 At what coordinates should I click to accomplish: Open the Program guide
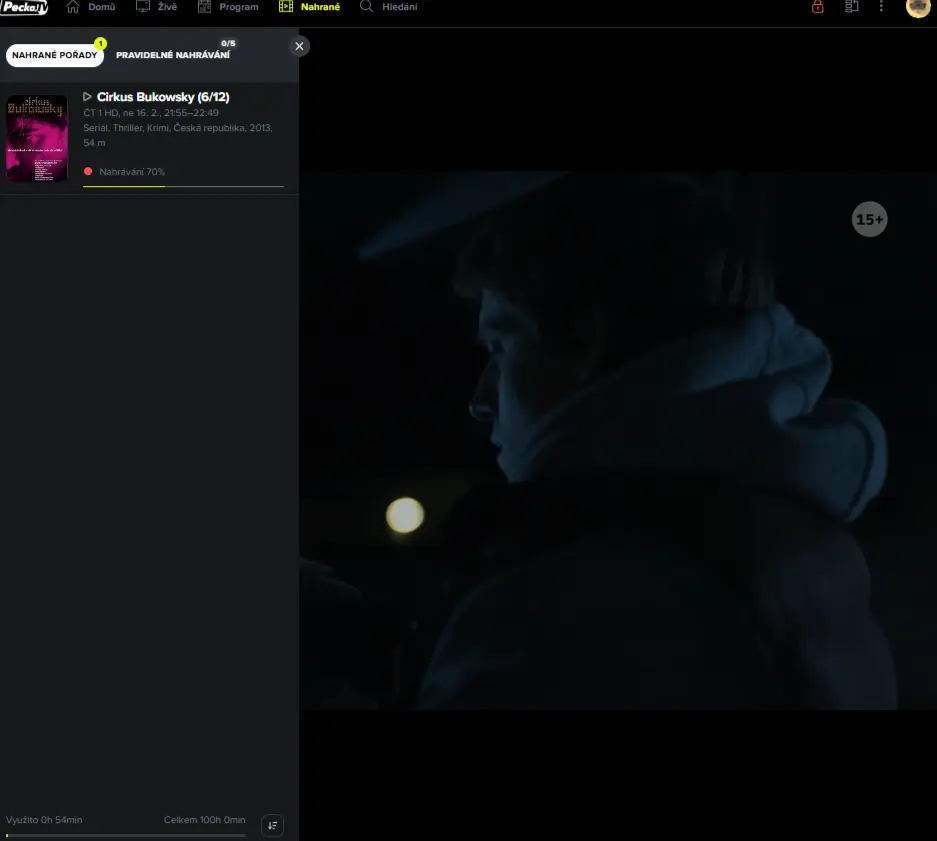click(228, 7)
